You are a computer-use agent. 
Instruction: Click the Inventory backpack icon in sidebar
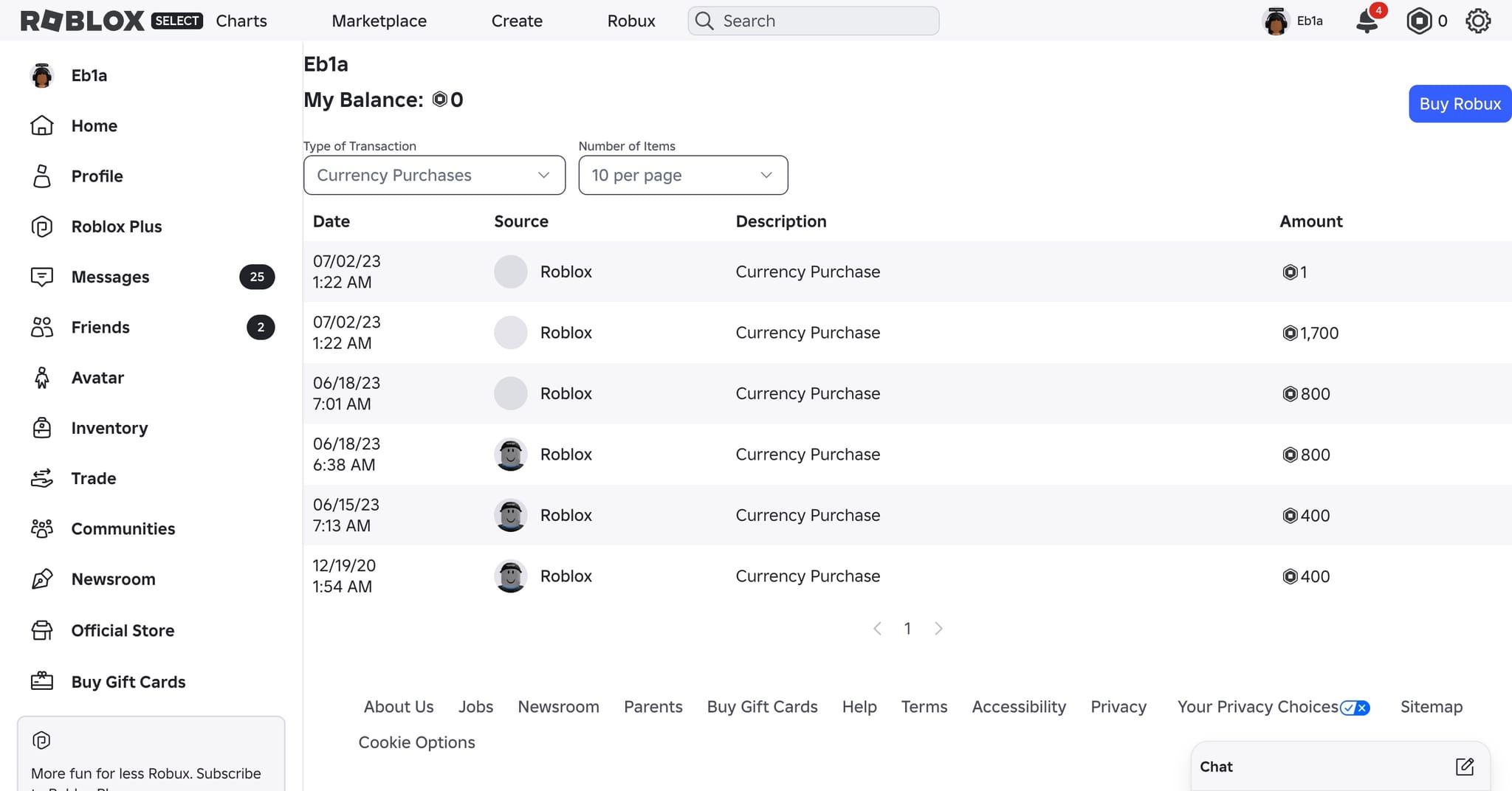(42, 428)
